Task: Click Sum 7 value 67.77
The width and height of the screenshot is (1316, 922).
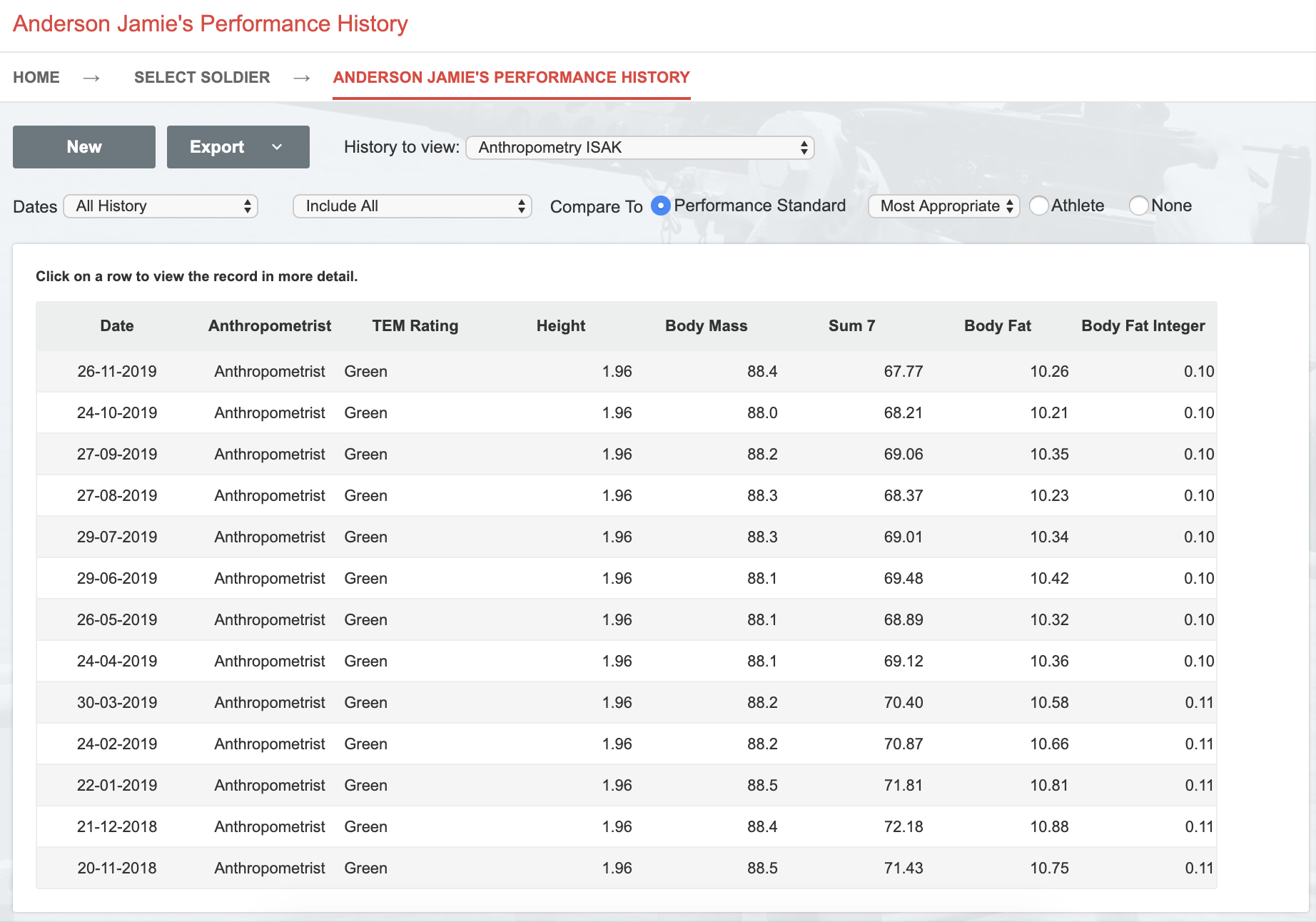Action: [904, 372]
